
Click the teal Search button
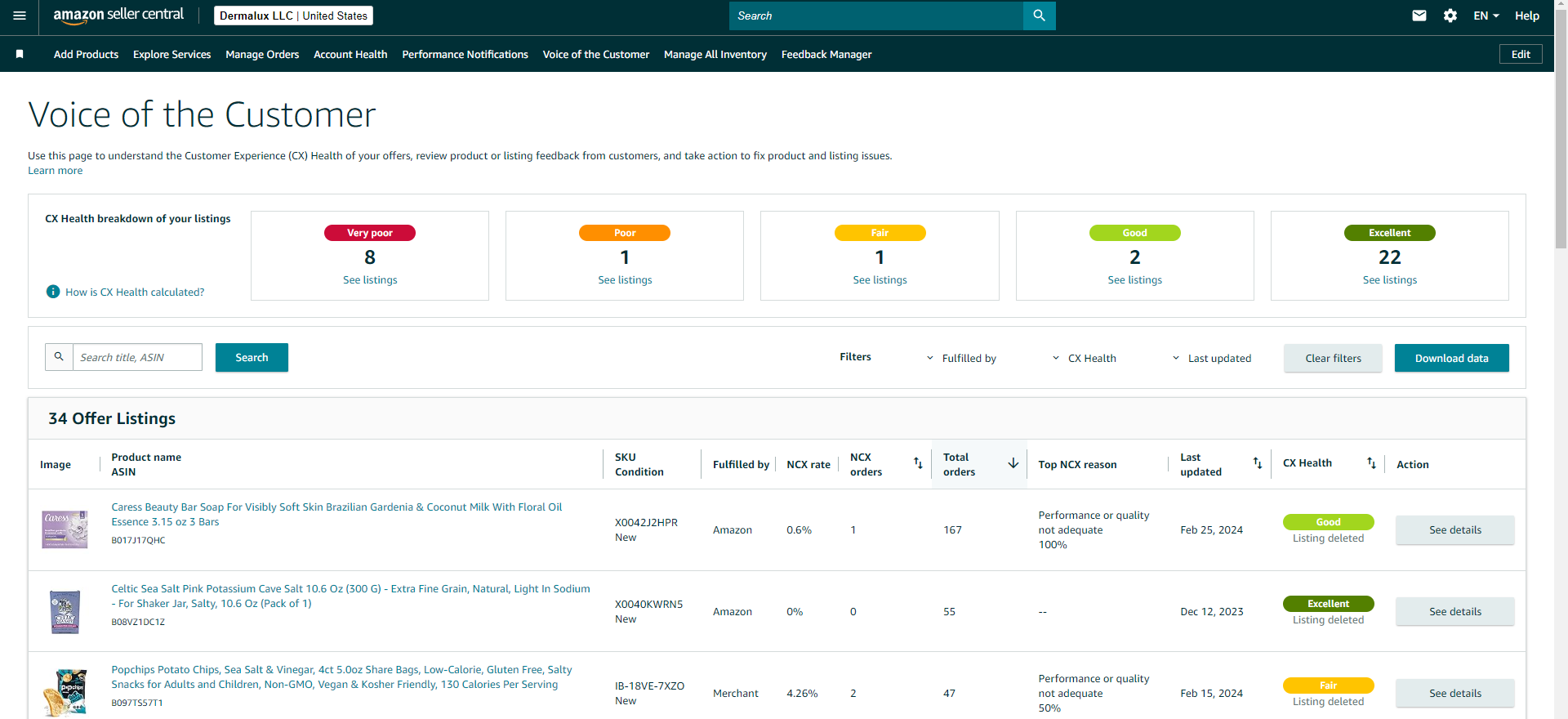pos(252,357)
